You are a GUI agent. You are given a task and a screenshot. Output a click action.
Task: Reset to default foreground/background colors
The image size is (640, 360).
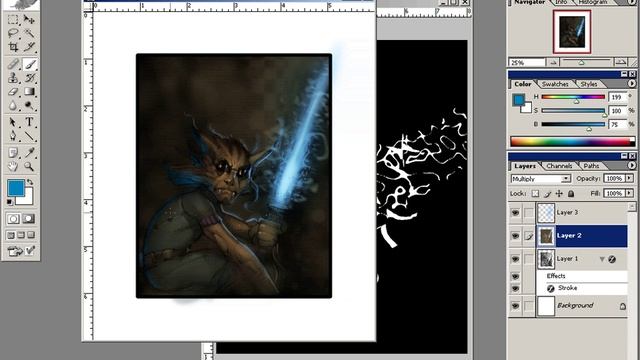click(x=10, y=202)
